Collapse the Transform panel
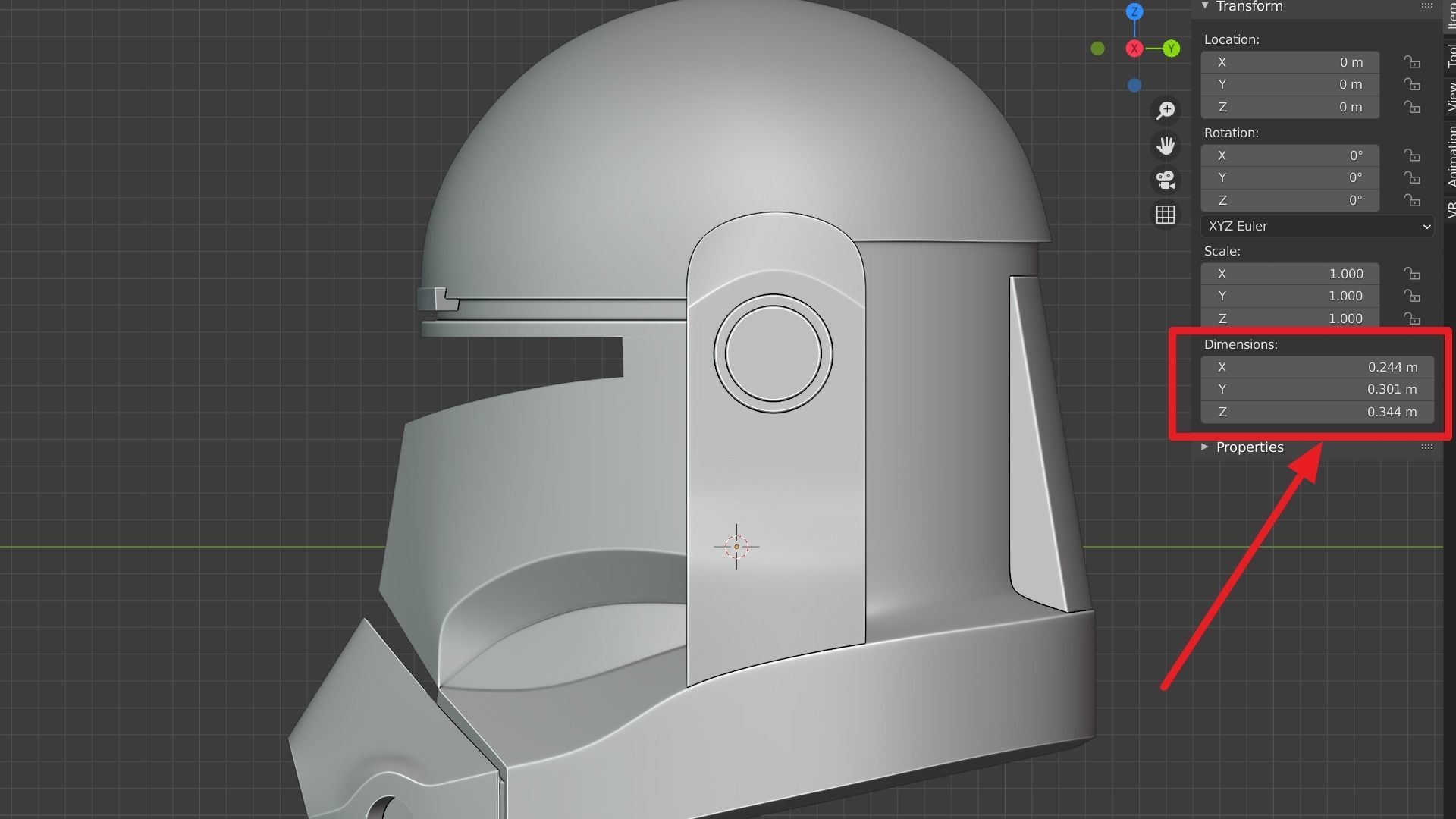The width and height of the screenshot is (1456, 819). point(1205,6)
